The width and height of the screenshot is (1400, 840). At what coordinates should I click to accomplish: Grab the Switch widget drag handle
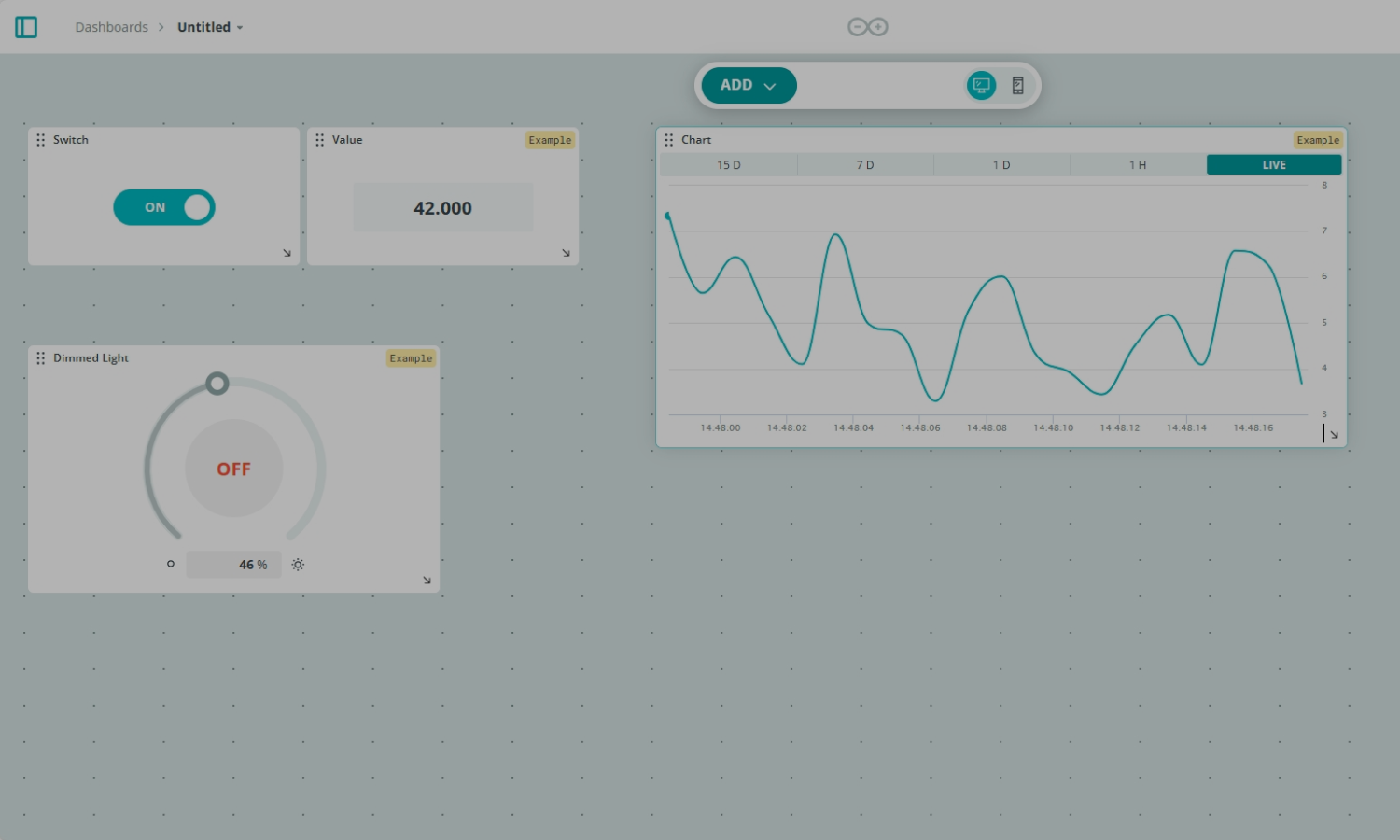[x=40, y=140]
